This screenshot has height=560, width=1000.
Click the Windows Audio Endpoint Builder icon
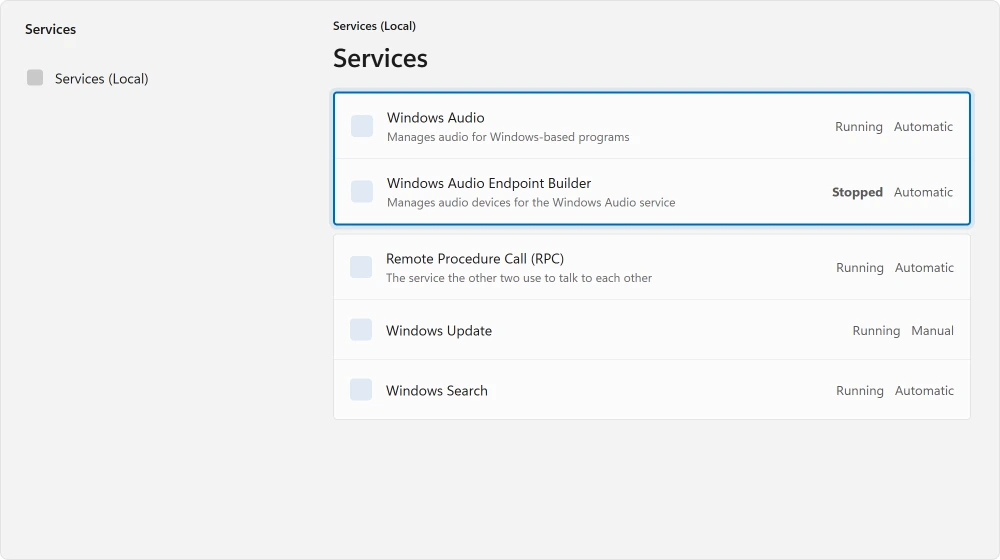(x=362, y=191)
